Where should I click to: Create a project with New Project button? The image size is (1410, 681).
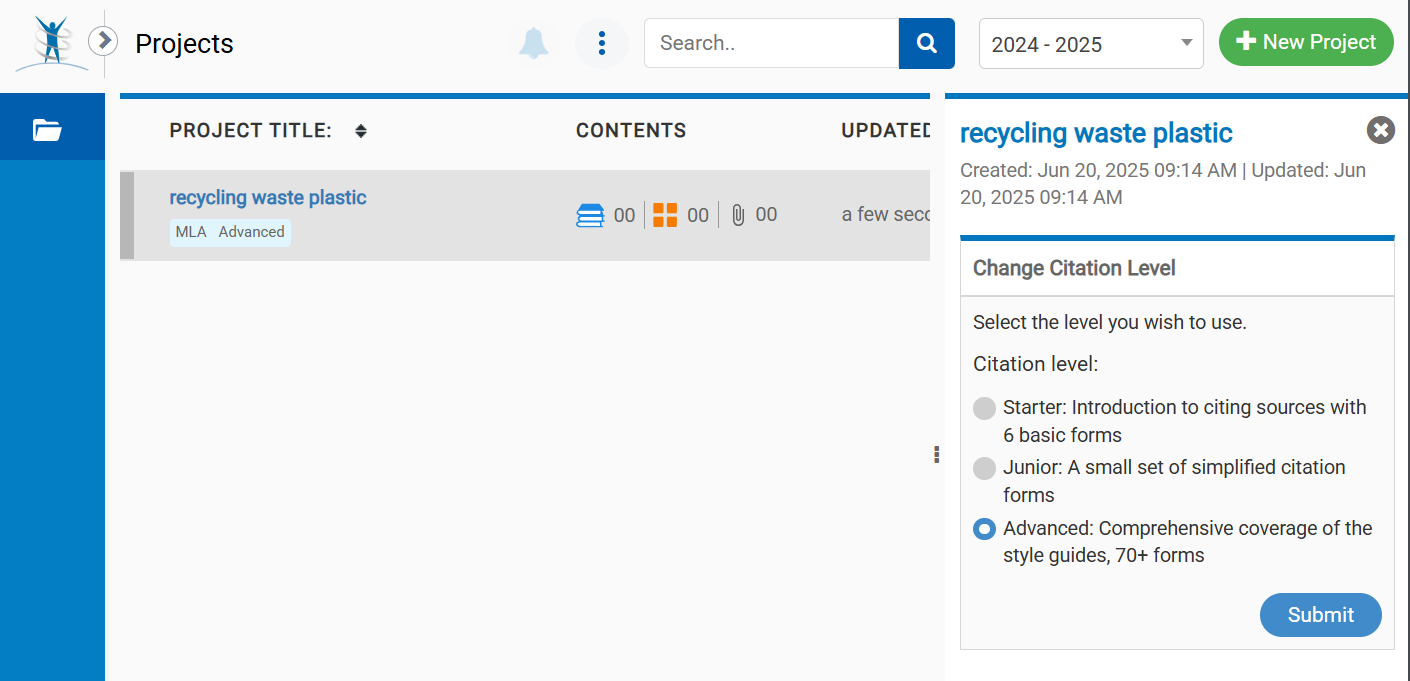pyautogui.click(x=1306, y=42)
